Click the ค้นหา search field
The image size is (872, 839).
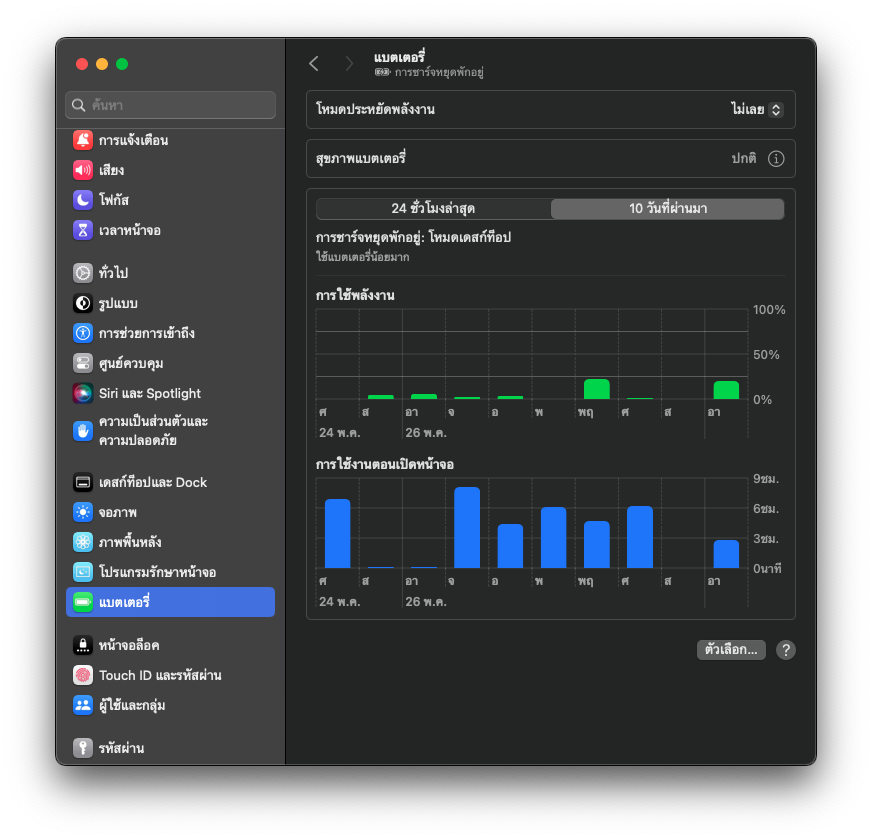click(171, 105)
